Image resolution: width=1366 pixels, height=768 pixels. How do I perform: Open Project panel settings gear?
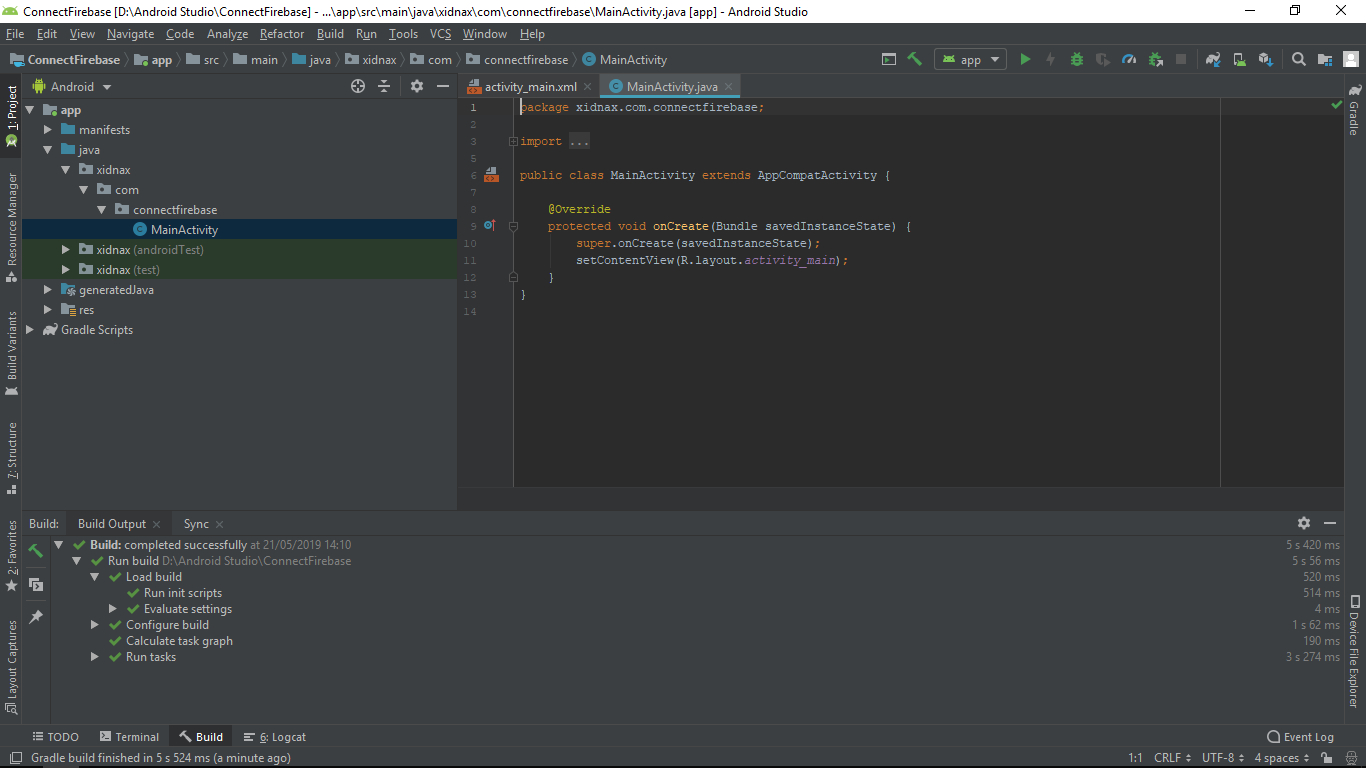tap(417, 86)
